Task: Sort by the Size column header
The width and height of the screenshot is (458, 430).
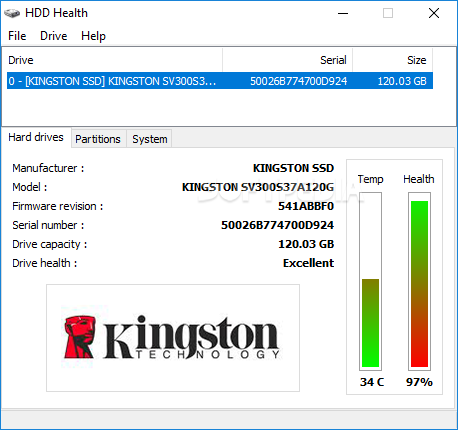Action: [x=393, y=60]
